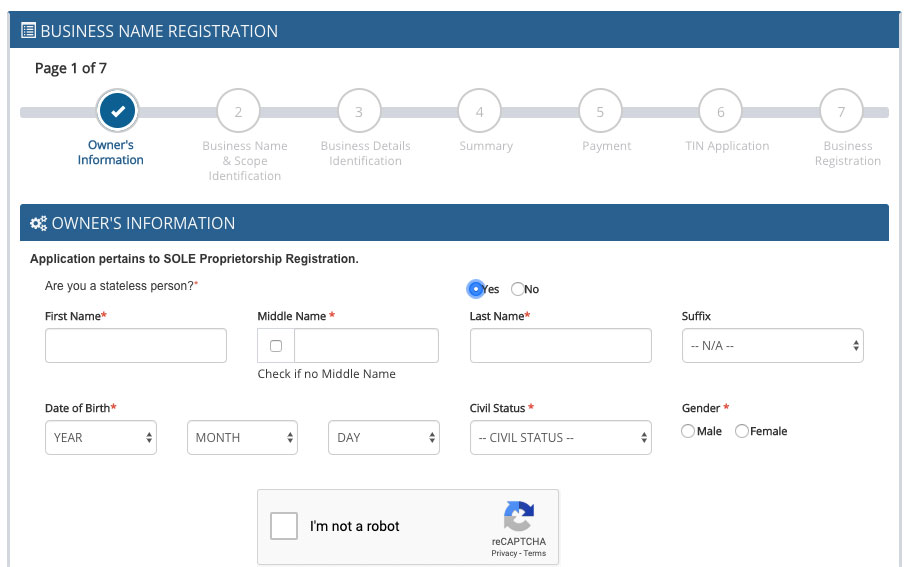
Task: Open the reCAPTCHA Privacy link
Action: 504,553
